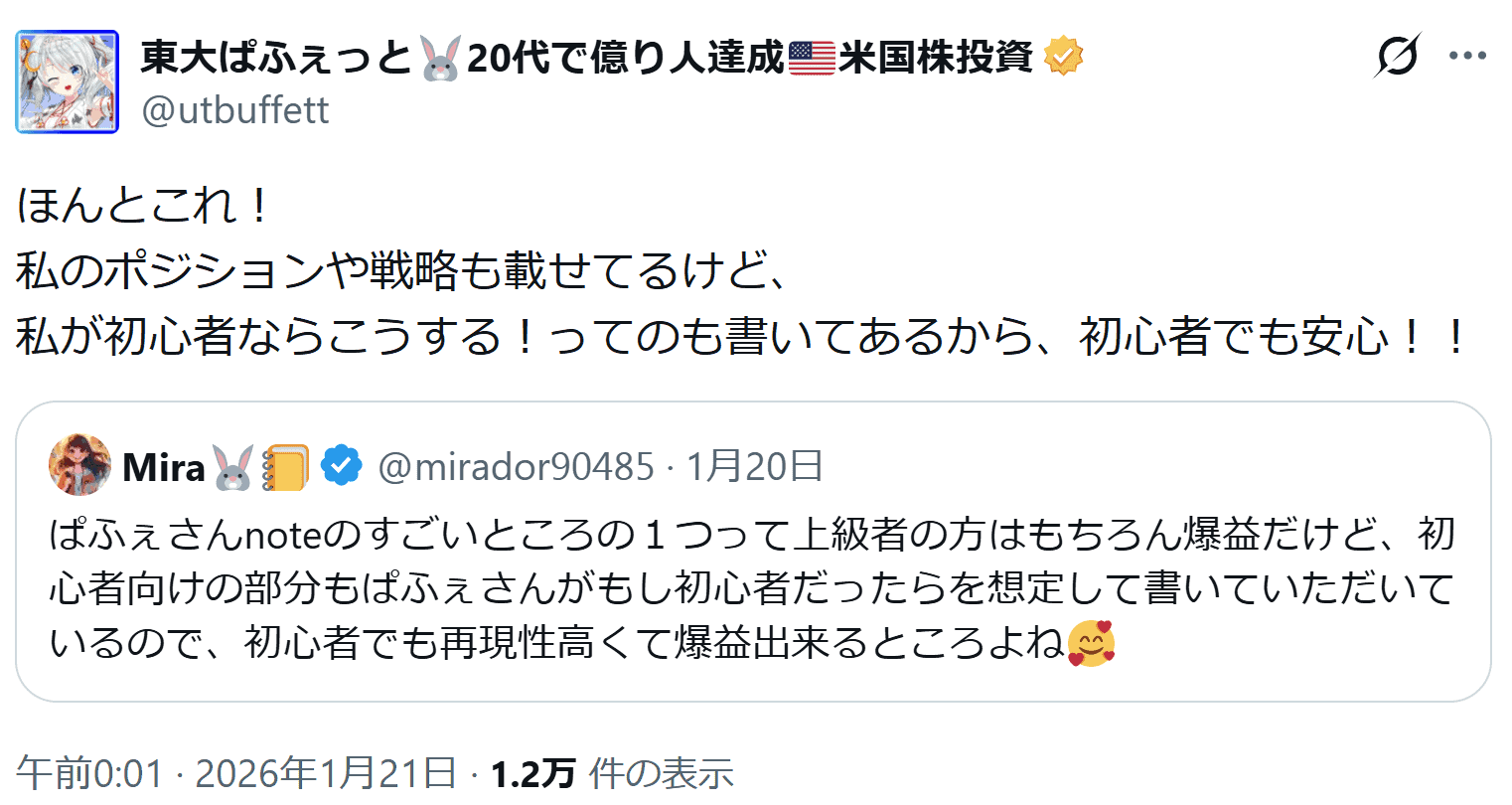Click the US flag emoji in the author's name
This screenshot has height=805, width=1512.
[x=812, y=58]
